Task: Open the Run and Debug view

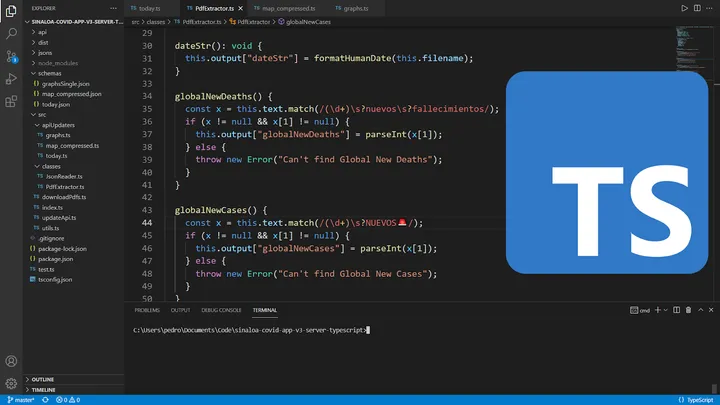Action: pos(11,78)
